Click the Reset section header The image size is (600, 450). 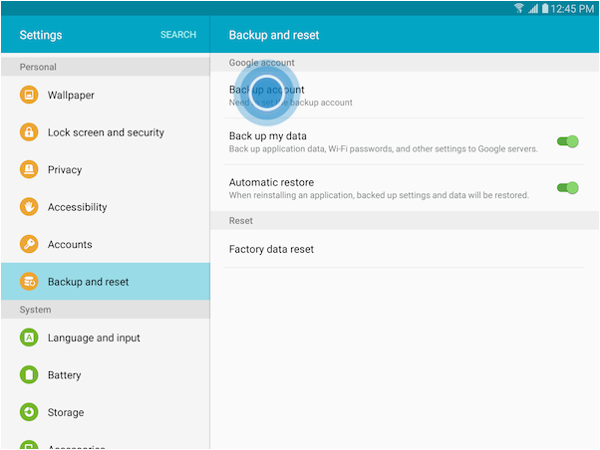tap(404, 220)
